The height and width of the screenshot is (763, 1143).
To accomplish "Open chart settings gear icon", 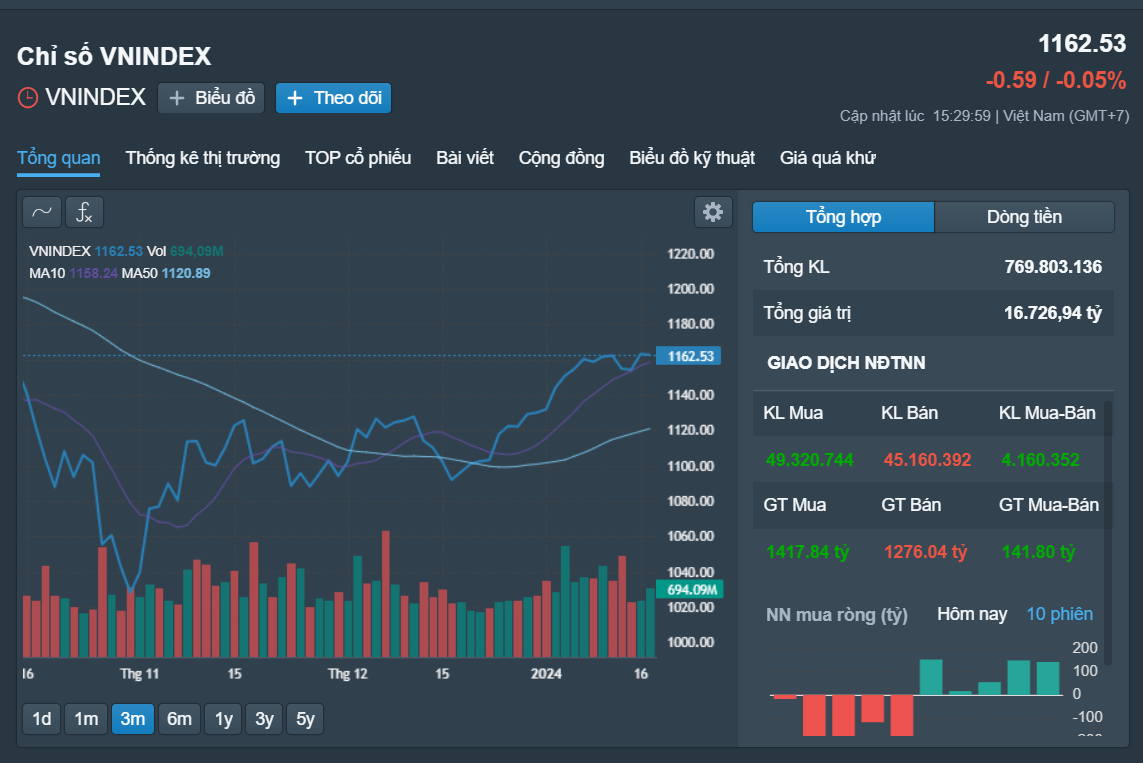I will 713,212.
